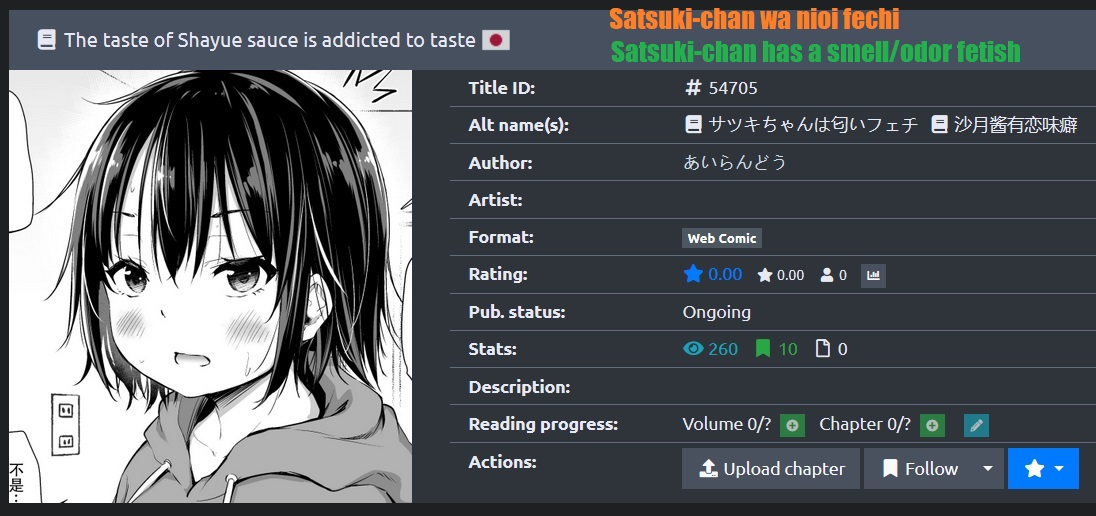The width and height of the screenshot is (1096, 516).
Task: Select the Web Comic format tag
Action: [x=721, y=238]
